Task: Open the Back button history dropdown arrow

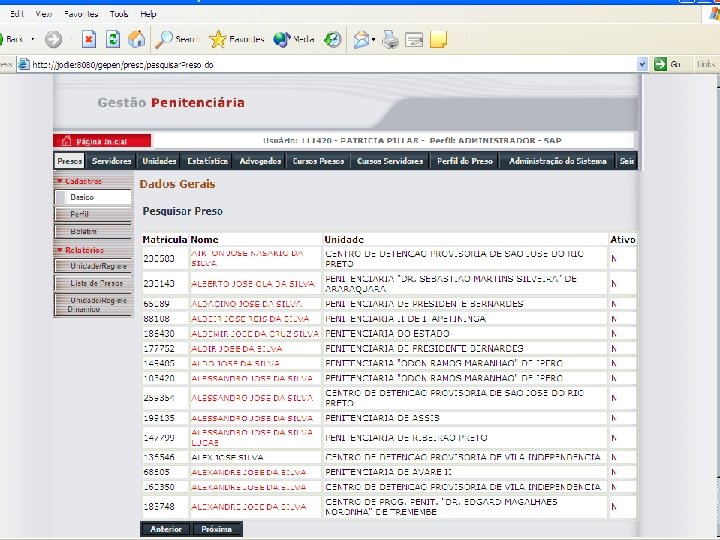Action: point(33,39)
